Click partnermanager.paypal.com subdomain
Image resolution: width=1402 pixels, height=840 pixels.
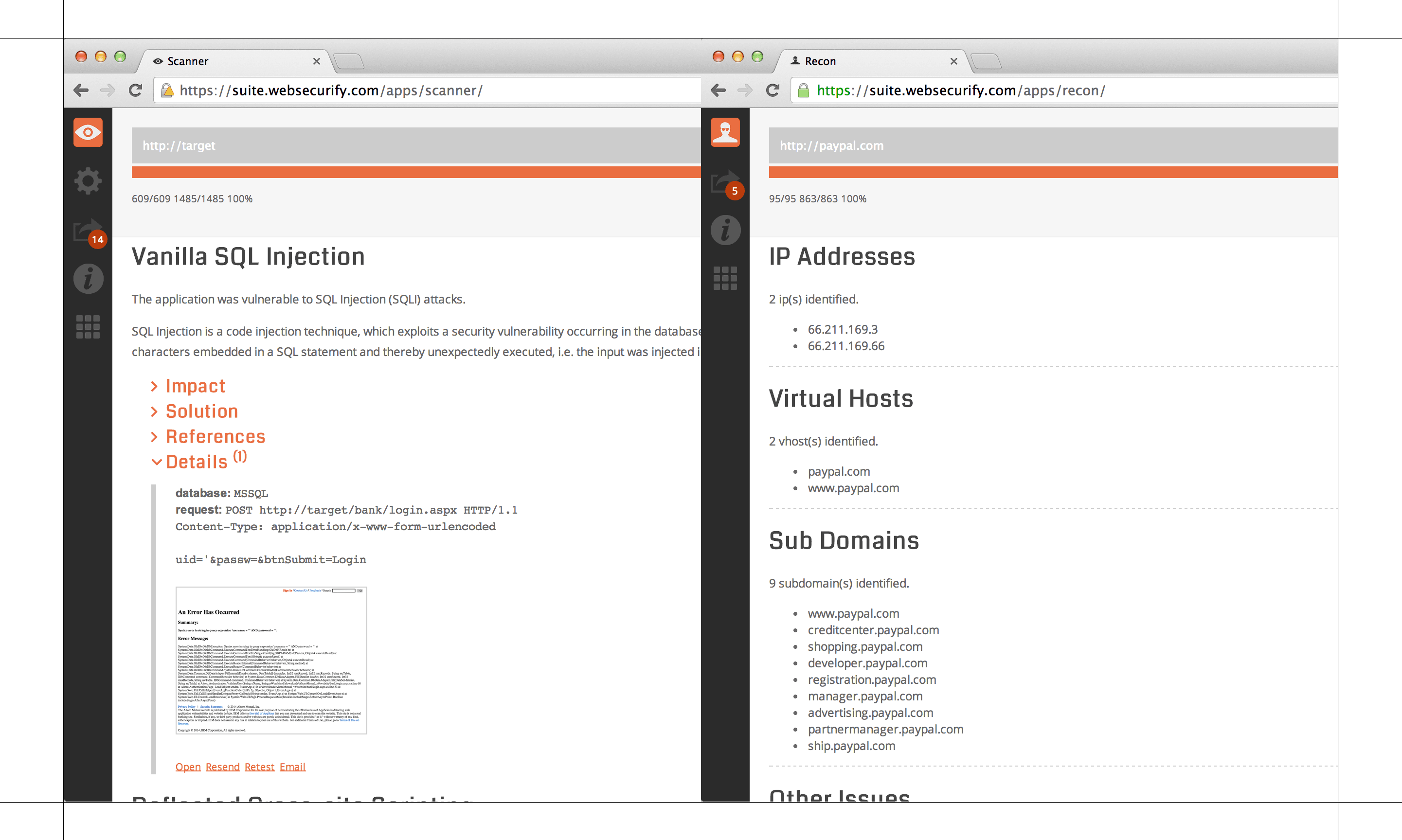pyautogui.click(x=885, y=729)
